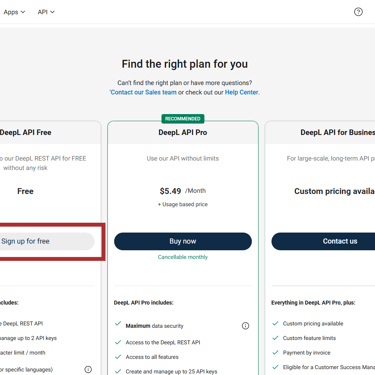Open the help question mark icon

pyautogui.click(x=358, y=12)
